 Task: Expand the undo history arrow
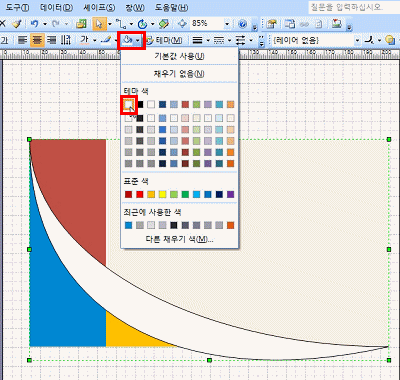point(44,24)
